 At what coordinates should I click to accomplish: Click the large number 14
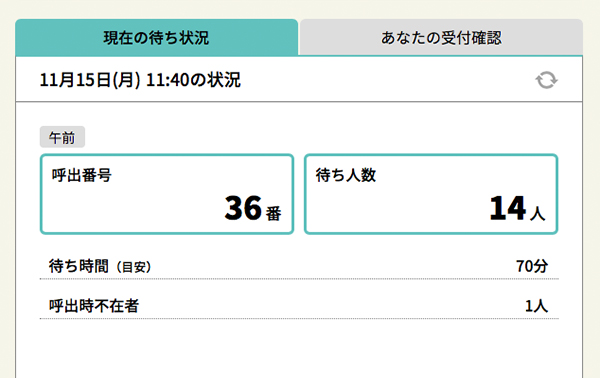pyautogui.click(x=508, y=208)
